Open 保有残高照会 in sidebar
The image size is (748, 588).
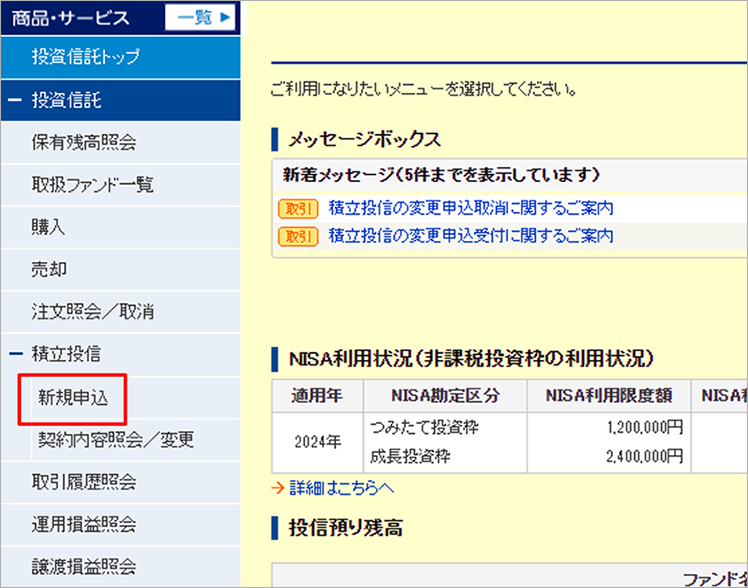click(84, 143)
